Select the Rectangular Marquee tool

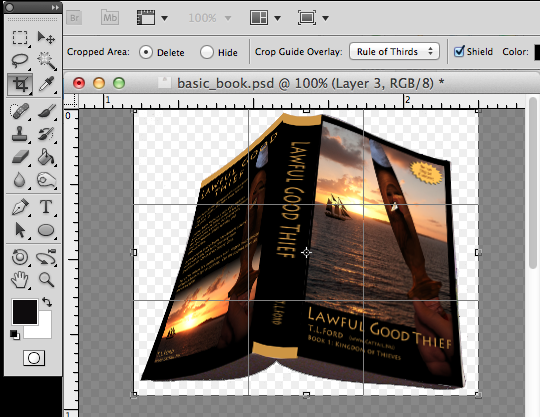(20, 38)
